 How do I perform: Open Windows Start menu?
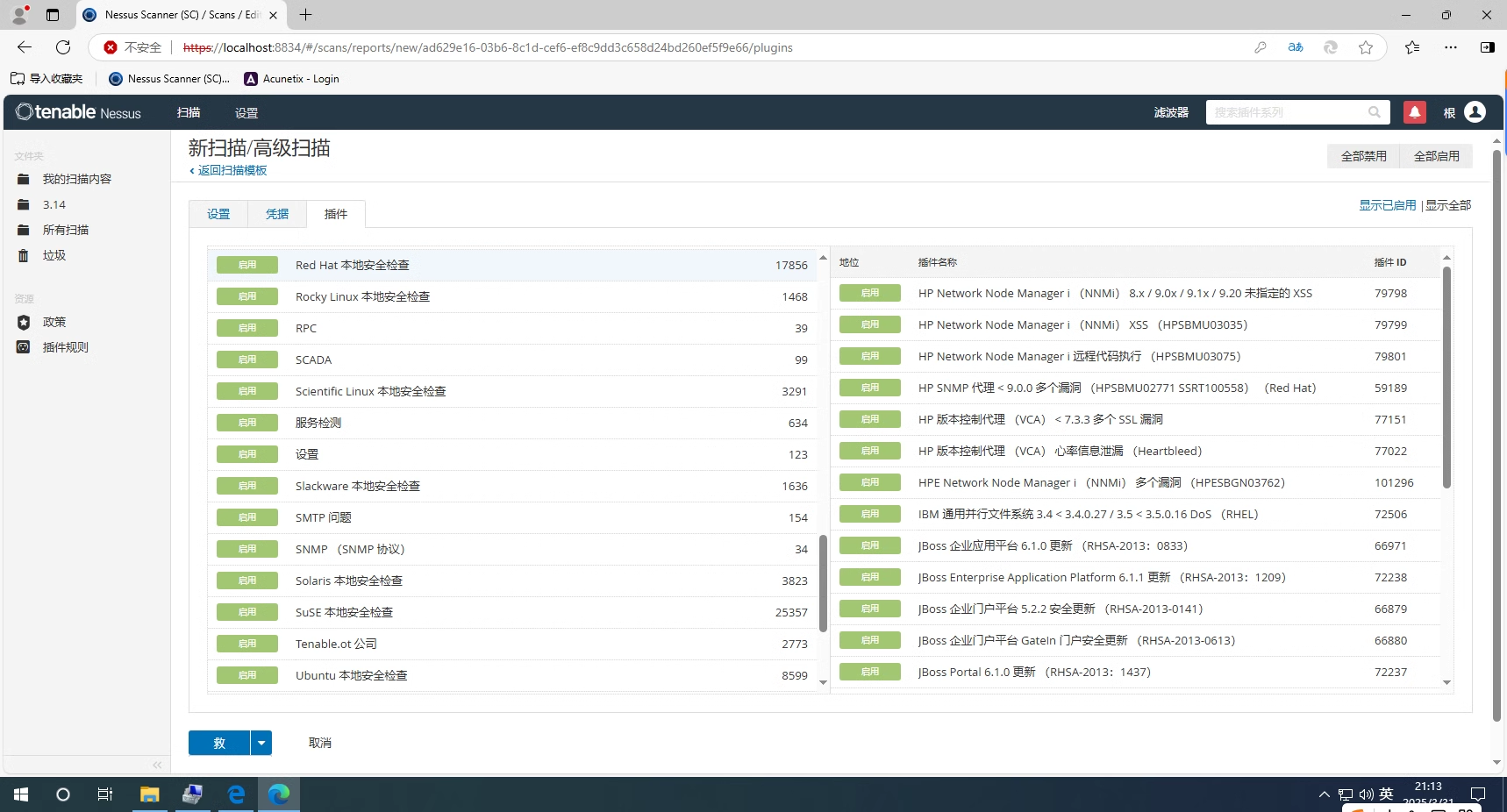click(x=21, y=794)
